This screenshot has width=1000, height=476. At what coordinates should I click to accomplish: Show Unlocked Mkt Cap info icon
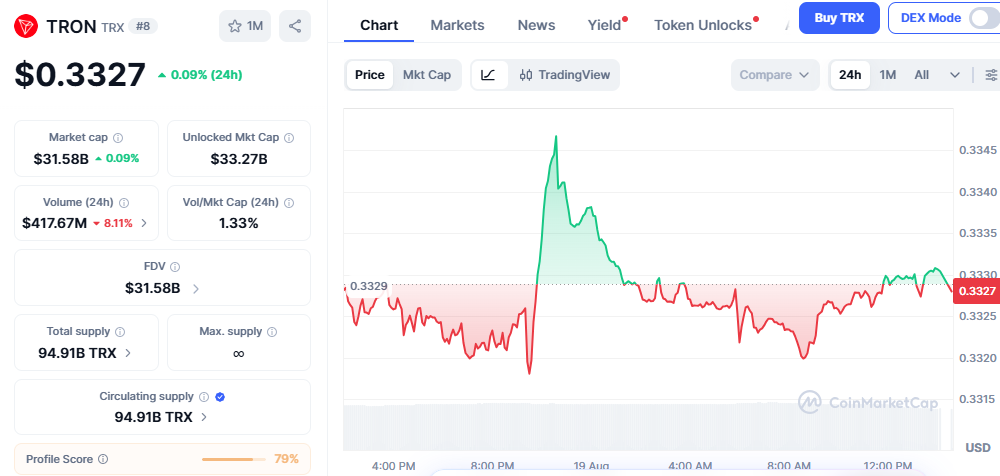[289, 137]
